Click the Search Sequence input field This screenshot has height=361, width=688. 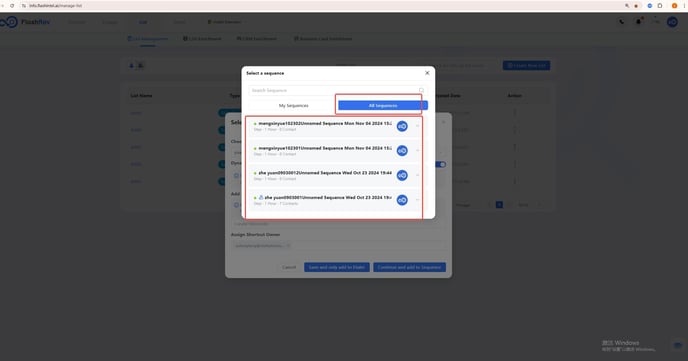coord(337,90)
